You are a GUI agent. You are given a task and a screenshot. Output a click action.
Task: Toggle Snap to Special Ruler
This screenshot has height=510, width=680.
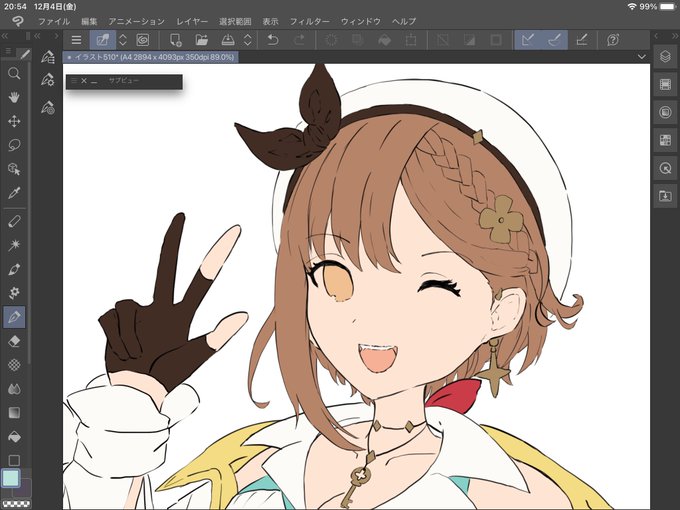555,40
